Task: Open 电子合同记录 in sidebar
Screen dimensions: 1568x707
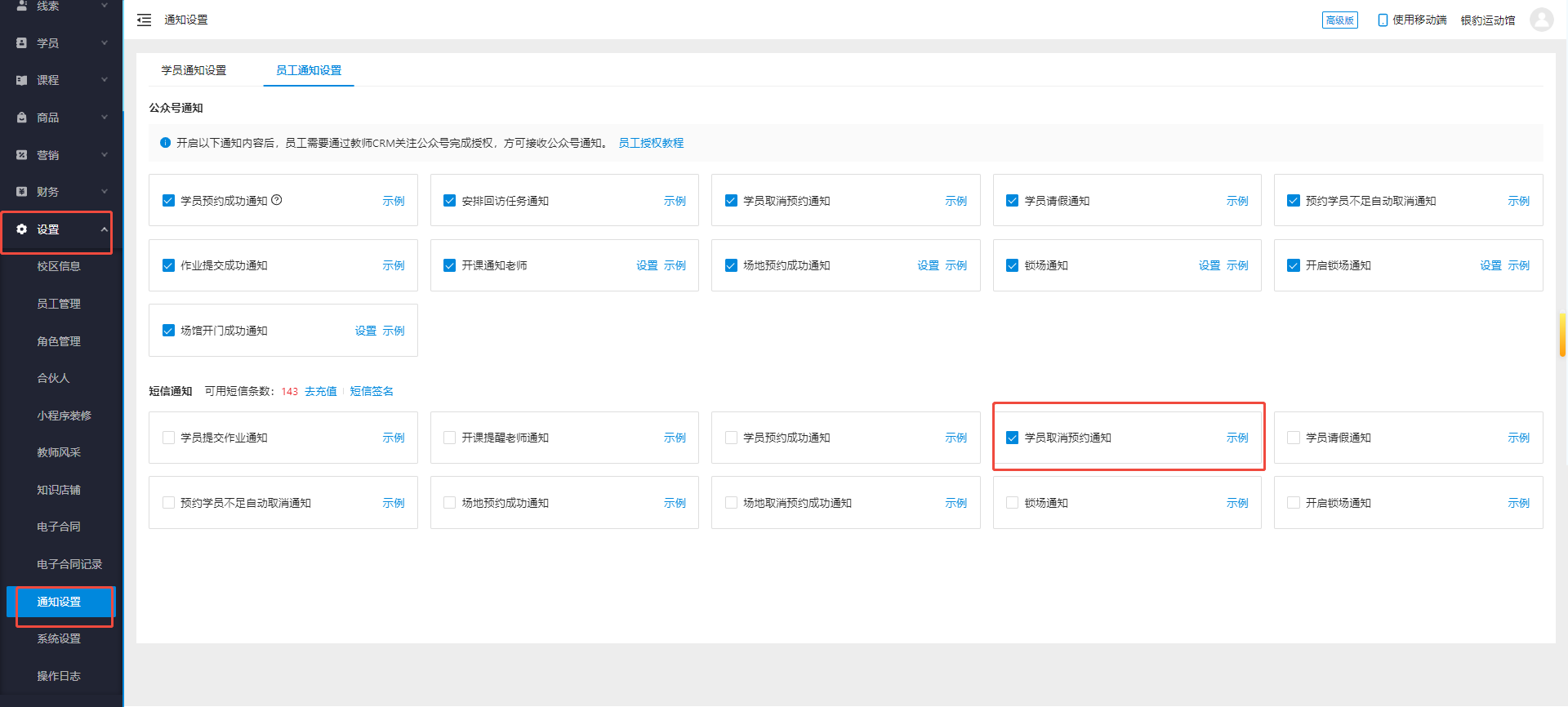Action: click(69, 564)
